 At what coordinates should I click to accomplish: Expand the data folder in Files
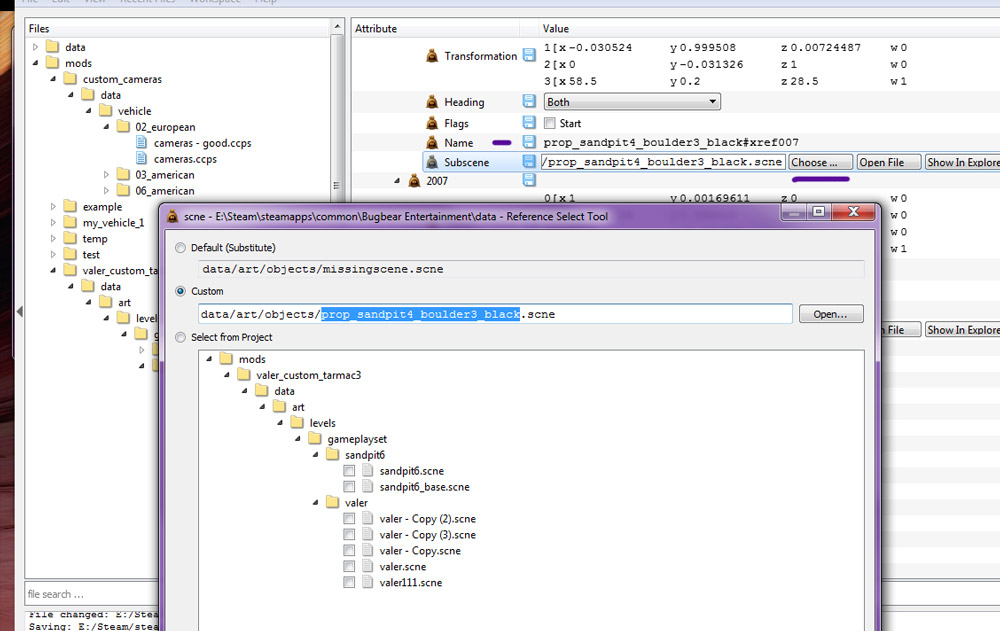pyautogui.click(x=35, y=47)
